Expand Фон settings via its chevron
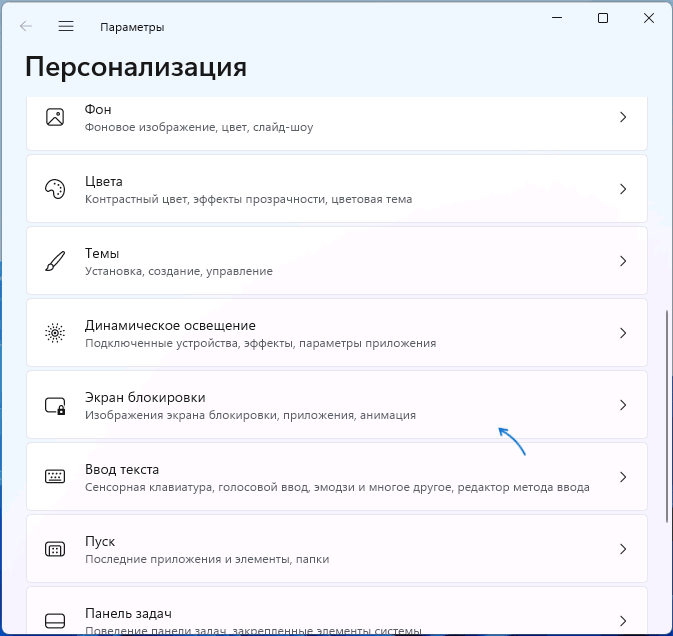673x636 pixels. [623, 117]
